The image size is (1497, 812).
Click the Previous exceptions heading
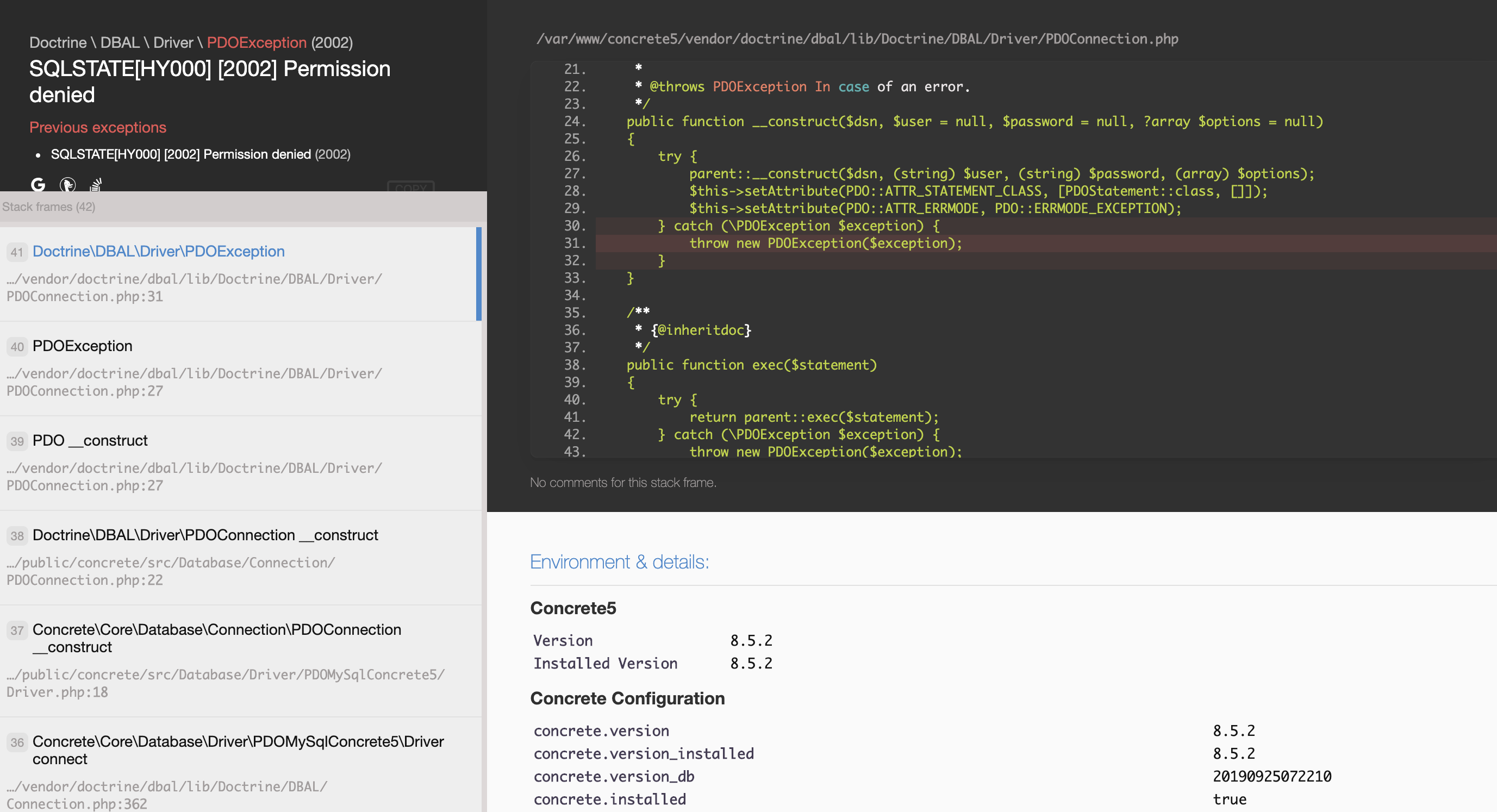[x=98, y=127]
